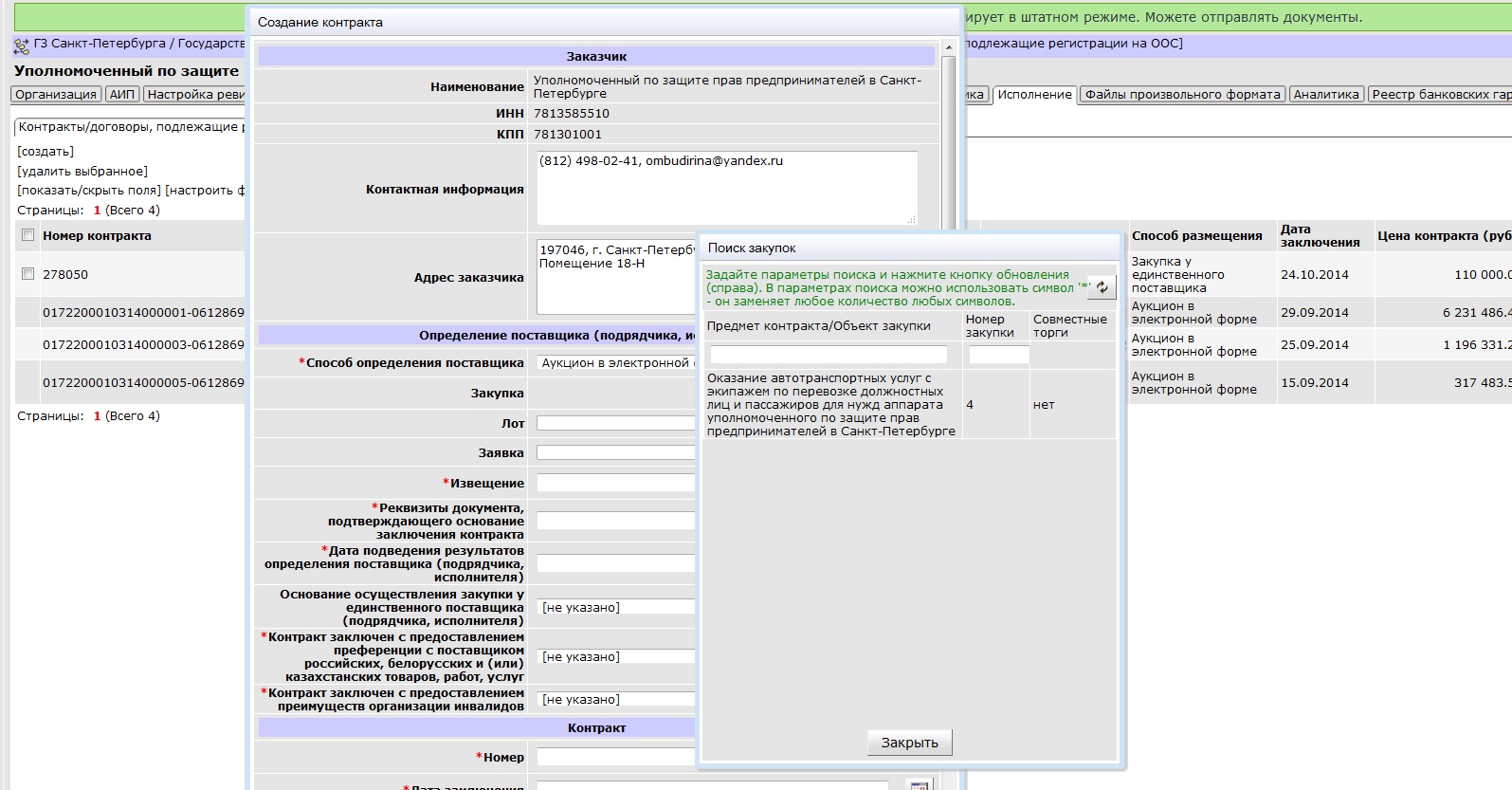The image size is (1512, 790).
Task: Click contract 0172200010314000003-0612869 row
Action: tap(143, 345)
